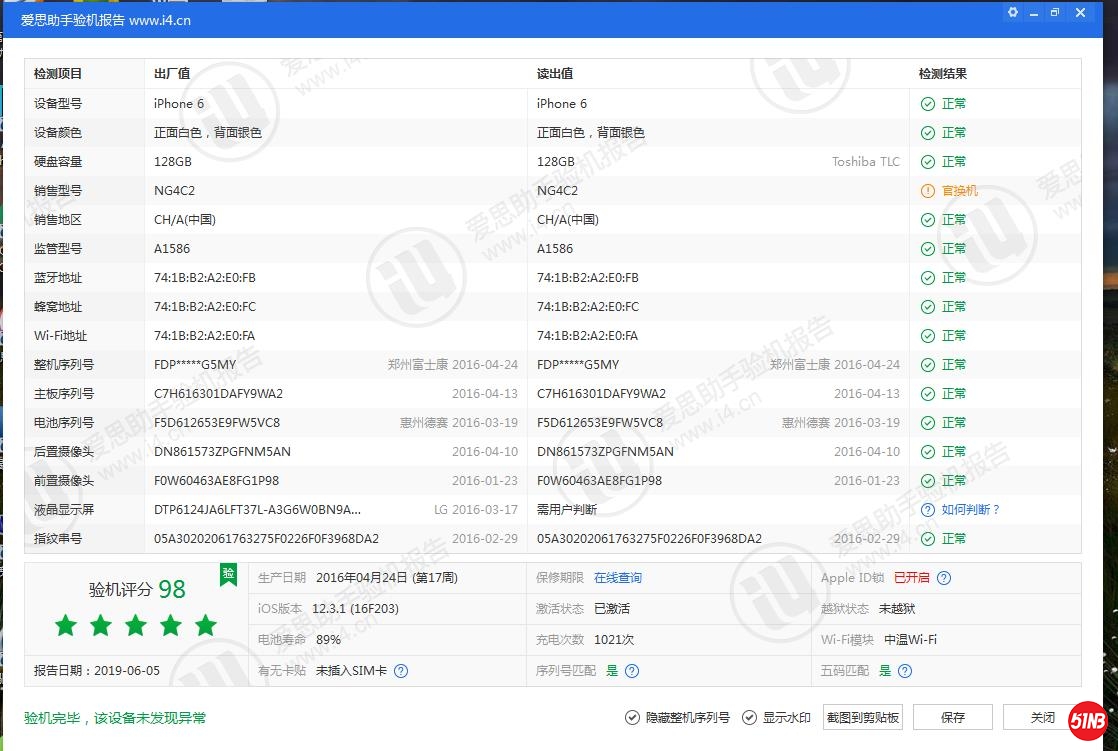The width and height of the screenshot is (1118, 751).
Task: Click the 关闭 button at bottom
Action: pyautogui.click(x=1042, y=718)
